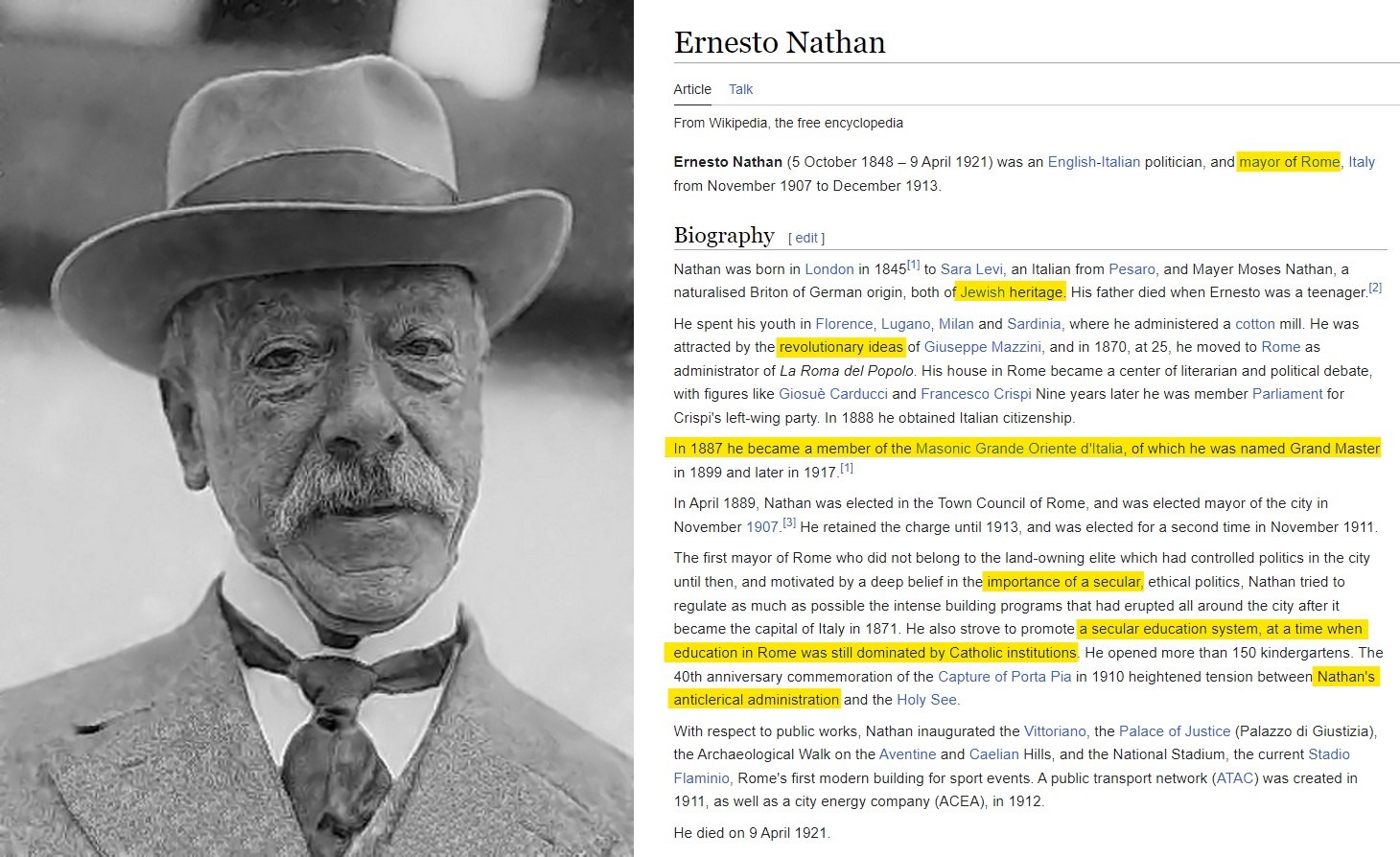Click citation [2] after 'was a teenager'
The width and height of the screenshot is (1400, 857).
[1375, 288]
